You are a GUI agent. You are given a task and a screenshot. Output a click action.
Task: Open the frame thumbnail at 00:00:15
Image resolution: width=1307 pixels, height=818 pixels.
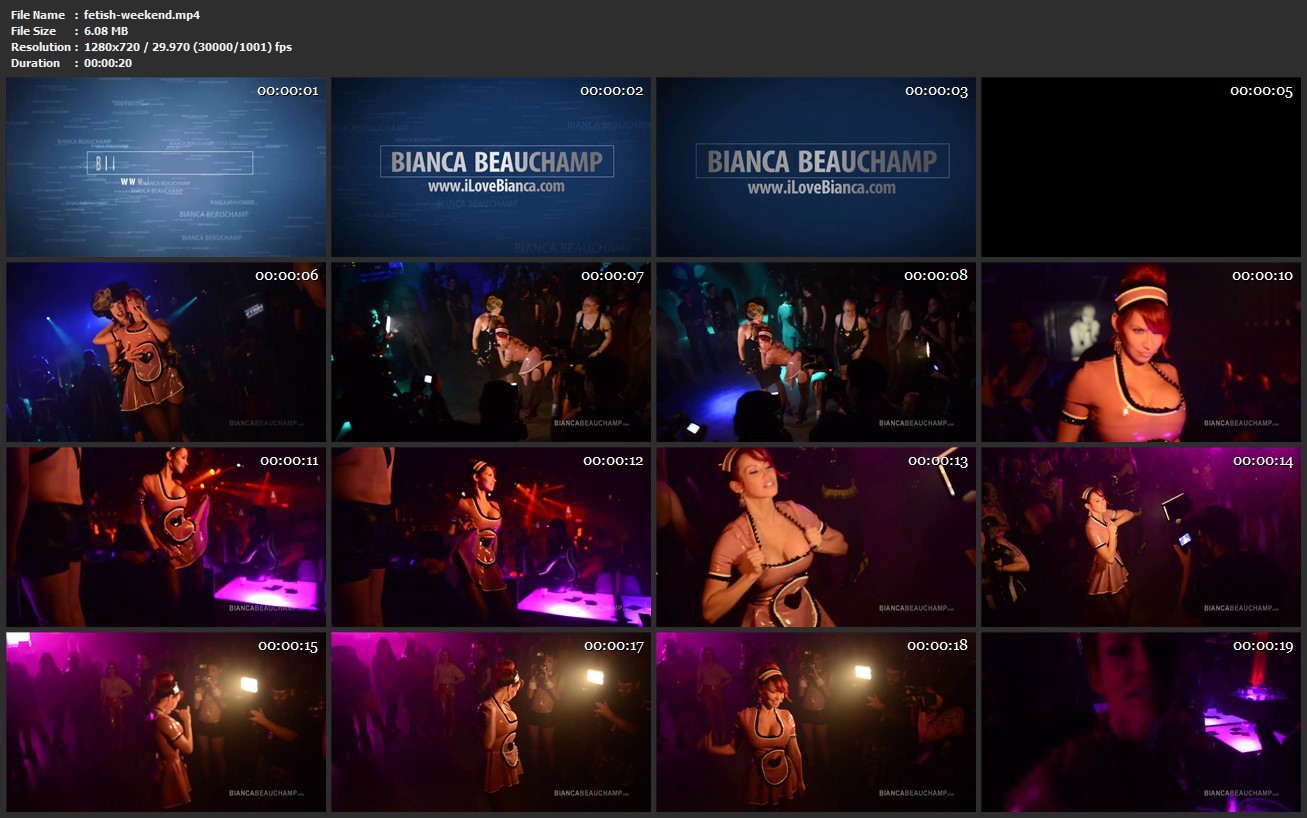[166, 722]
